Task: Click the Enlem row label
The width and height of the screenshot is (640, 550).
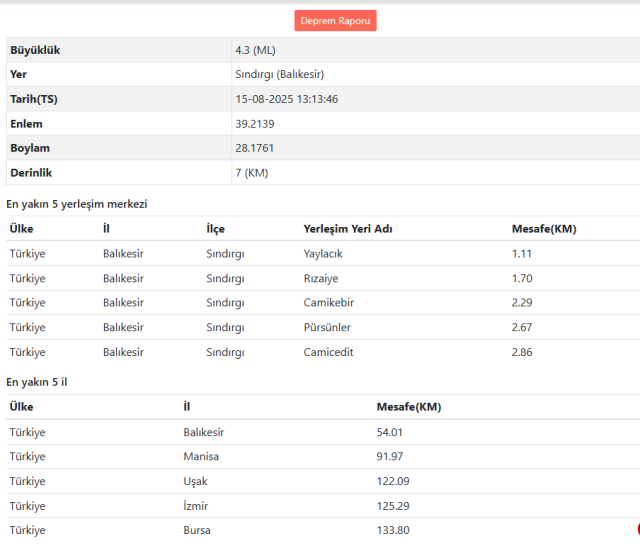Action: click(26, 124)
